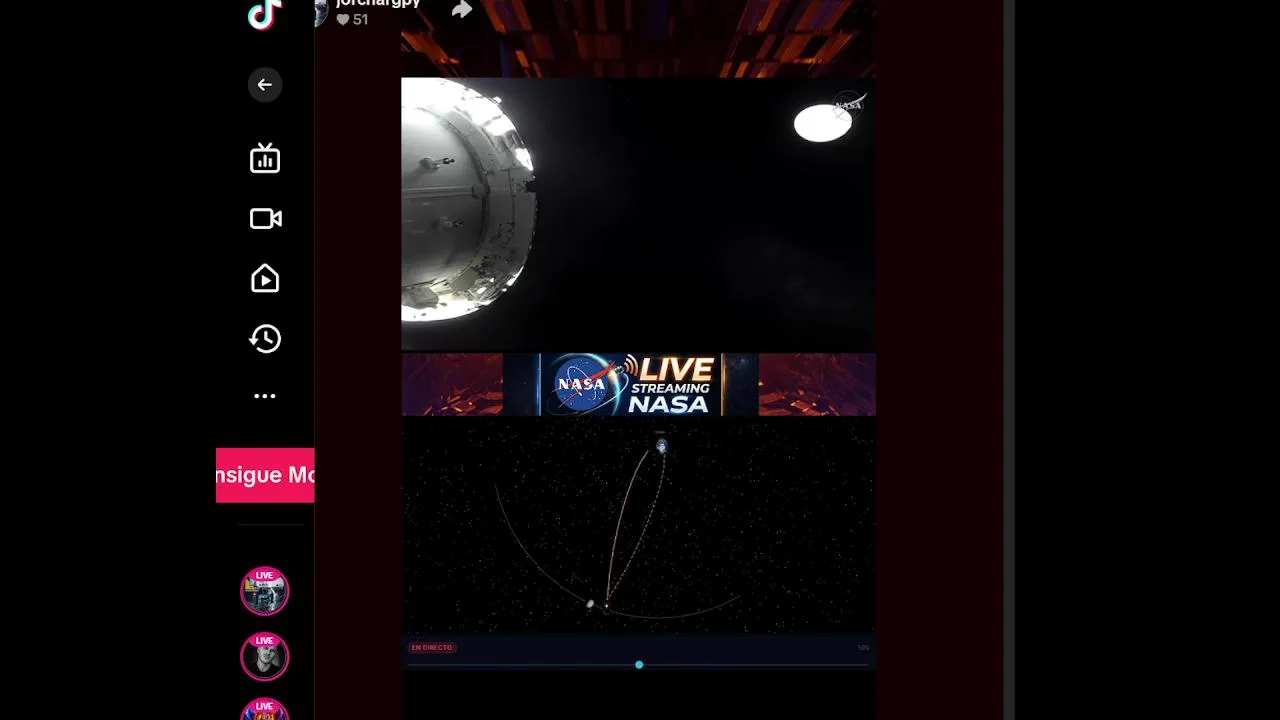Open the second LIVE avatar with face
1280x720 pixels.
point(265,656)
